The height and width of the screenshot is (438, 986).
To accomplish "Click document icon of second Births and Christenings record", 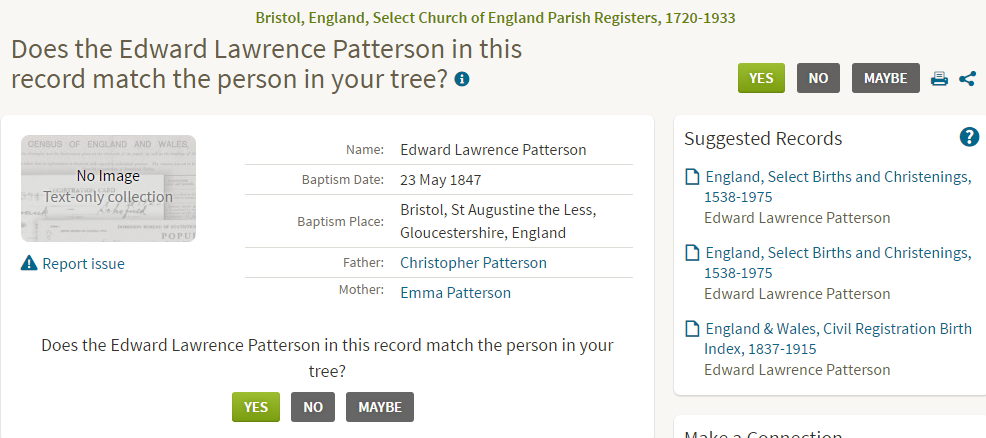I will click(x=692, y=253).
